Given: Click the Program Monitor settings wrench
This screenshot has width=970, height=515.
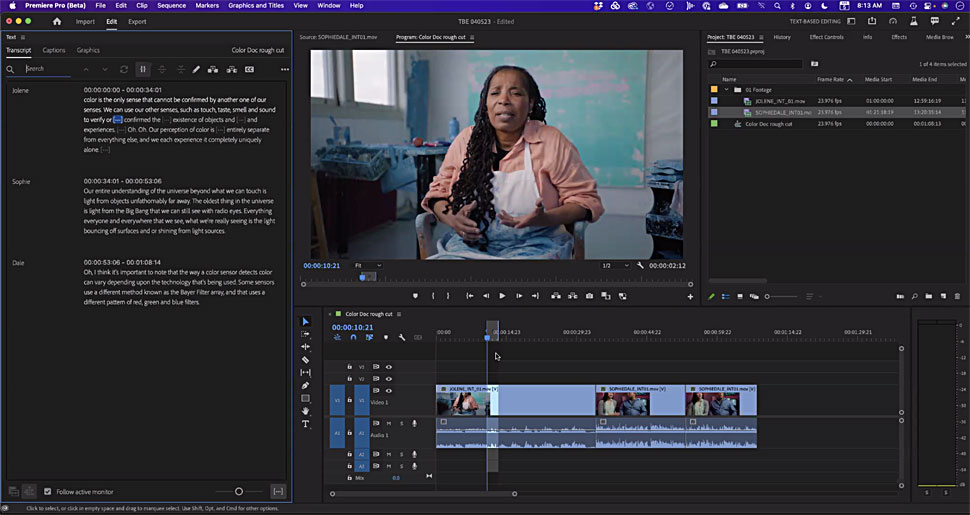Looking at the screenshot, I should (x=640, y=266).
